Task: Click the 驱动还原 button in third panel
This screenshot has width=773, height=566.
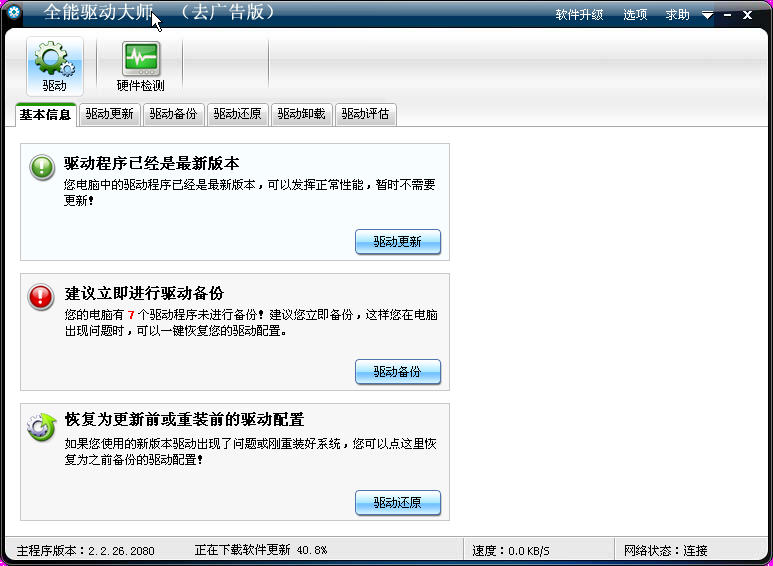Action: (398, 502)
